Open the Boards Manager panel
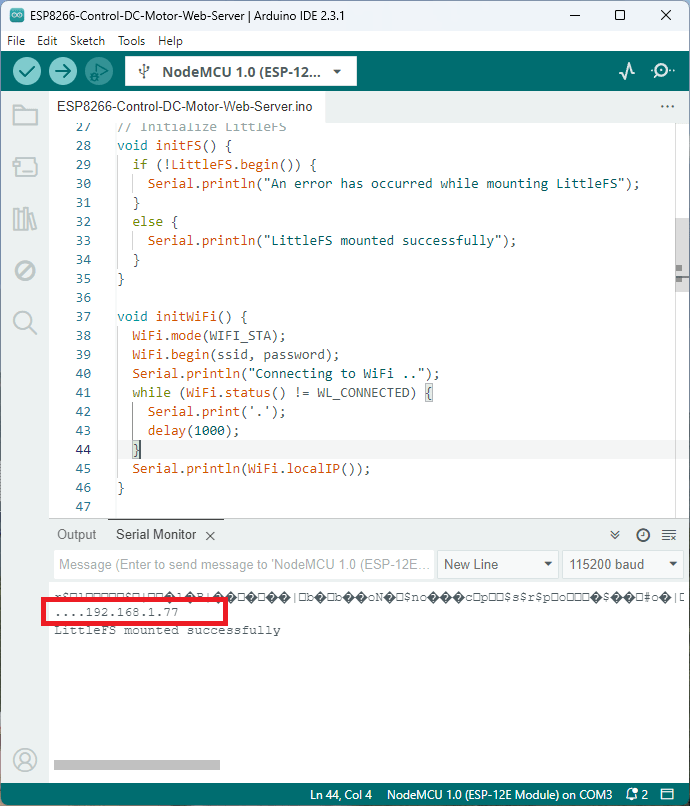The width and height of the screenshot is (690, 806). (25, 167)
